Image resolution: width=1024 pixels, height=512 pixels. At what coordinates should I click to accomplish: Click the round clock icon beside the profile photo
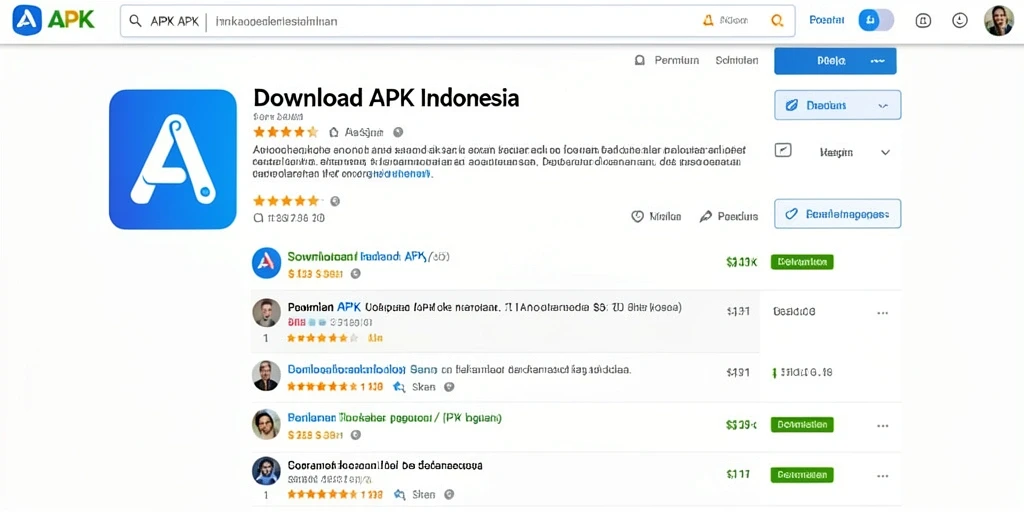pyautogui.click(x=959, y=21)
